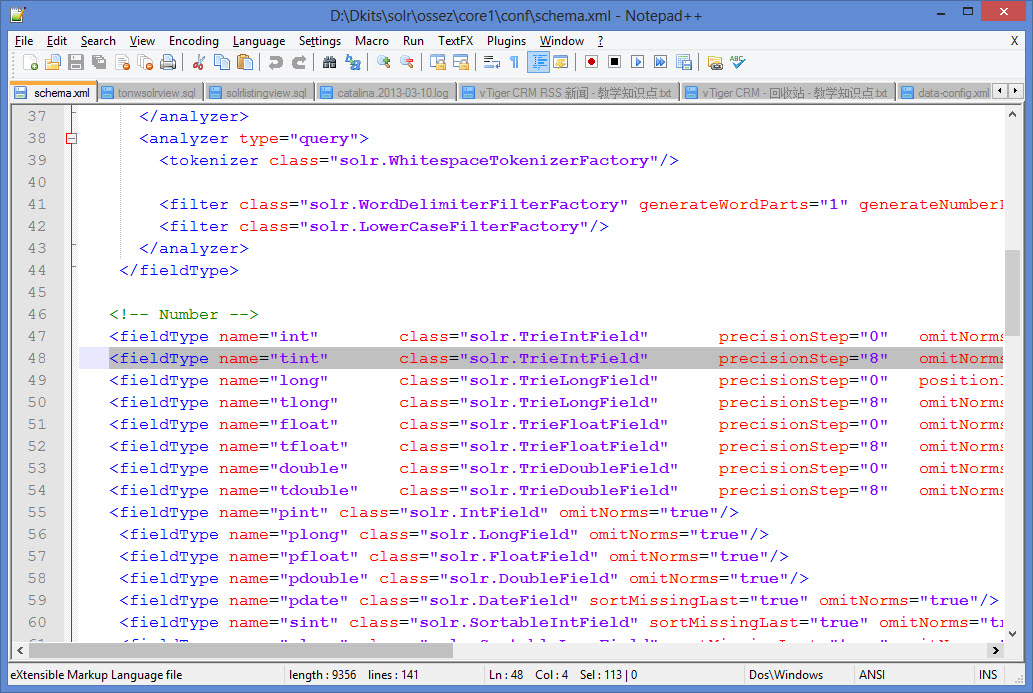Collapse the analyzer fold at line 38
Screen dimensions: 1033x693
coord(71,138)
